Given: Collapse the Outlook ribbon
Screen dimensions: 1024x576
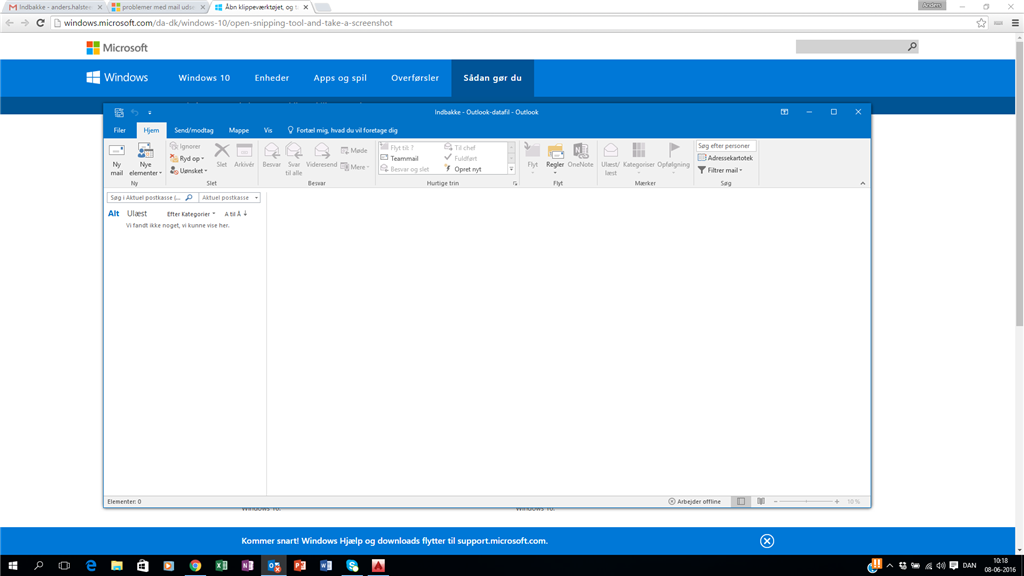Looking at the screenshot, I should (863, 184).
